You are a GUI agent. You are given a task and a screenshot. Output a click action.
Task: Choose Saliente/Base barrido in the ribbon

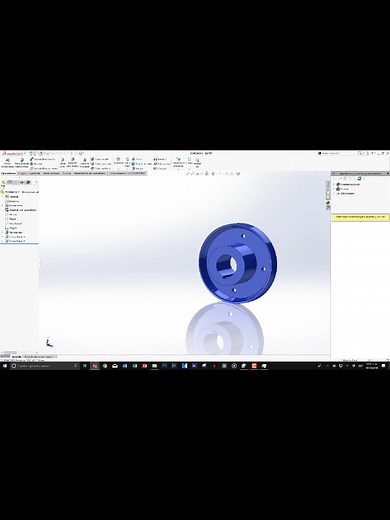coord(43,159)
